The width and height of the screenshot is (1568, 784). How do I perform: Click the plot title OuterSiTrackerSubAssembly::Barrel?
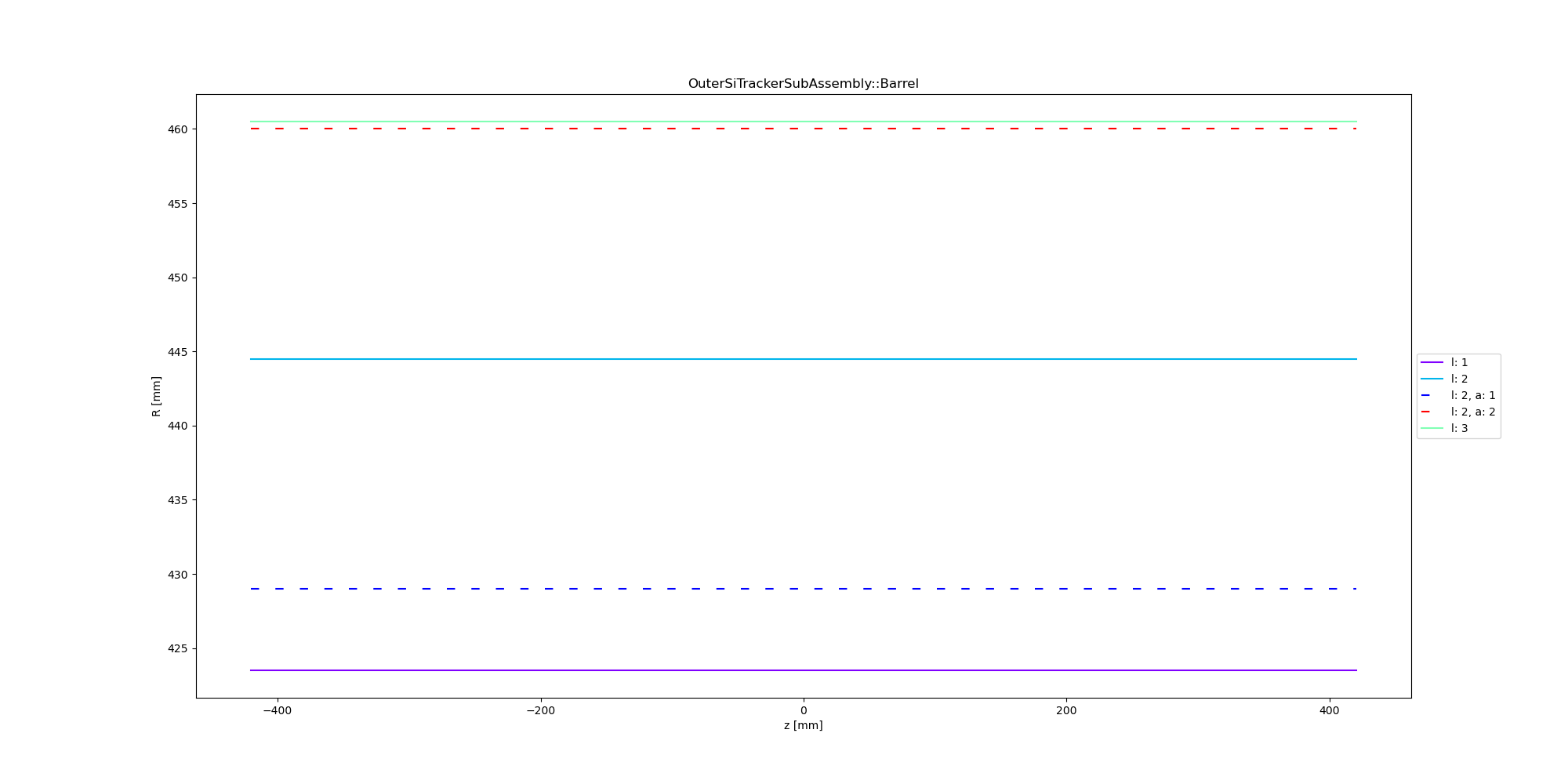[803, 84]
